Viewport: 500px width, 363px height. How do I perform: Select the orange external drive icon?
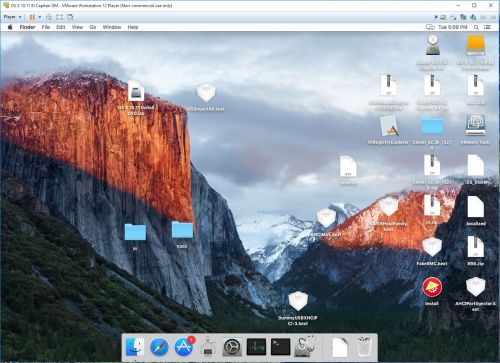tap(476, 45)
